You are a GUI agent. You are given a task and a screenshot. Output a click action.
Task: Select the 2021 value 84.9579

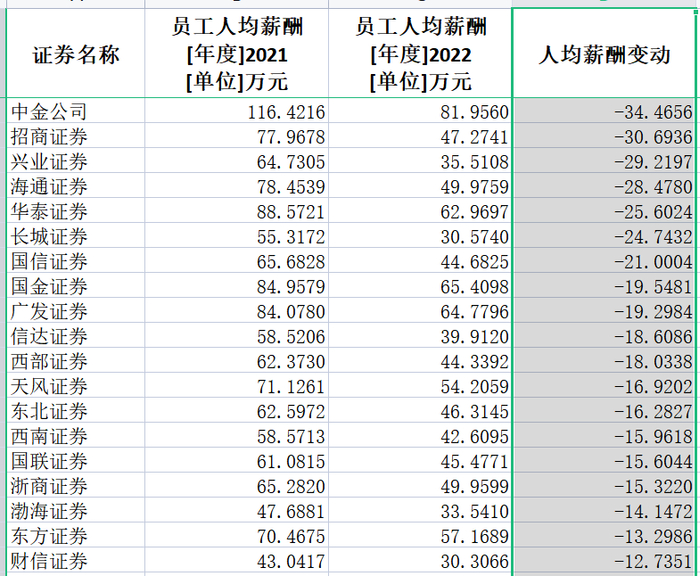237,285
